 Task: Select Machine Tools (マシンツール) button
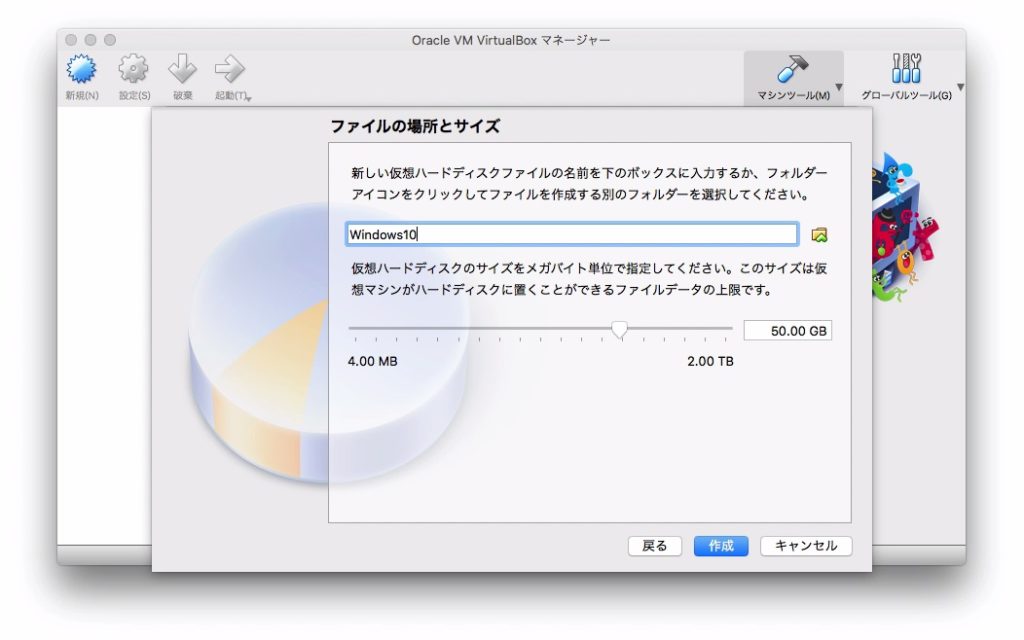793,78
